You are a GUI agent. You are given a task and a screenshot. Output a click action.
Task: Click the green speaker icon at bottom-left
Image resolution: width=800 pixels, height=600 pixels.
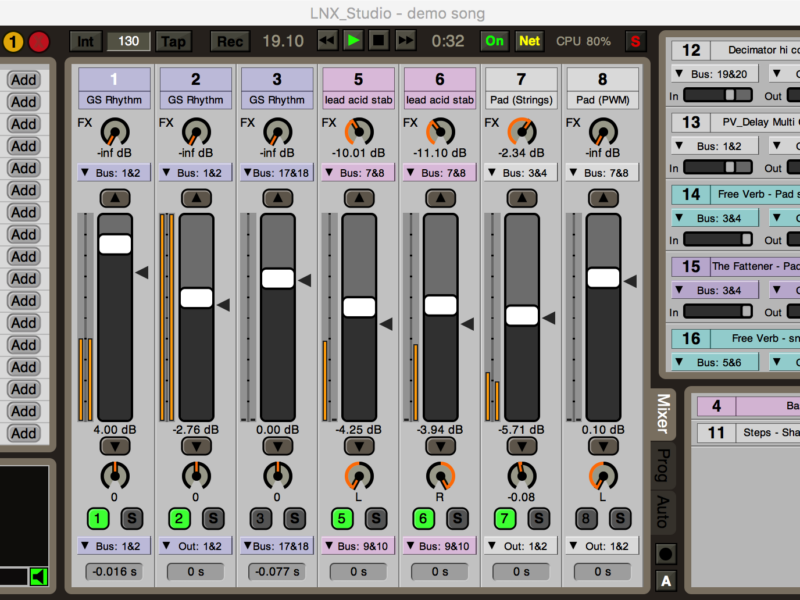click(x=39, y=576)
